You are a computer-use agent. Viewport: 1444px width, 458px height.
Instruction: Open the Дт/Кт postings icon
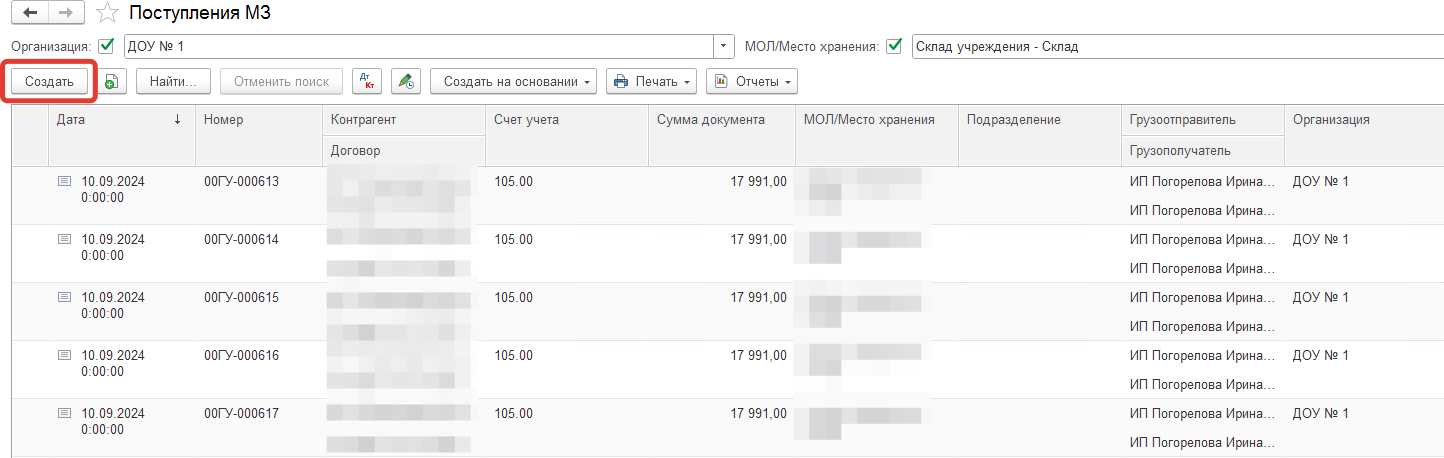click(x=368, y=82)
